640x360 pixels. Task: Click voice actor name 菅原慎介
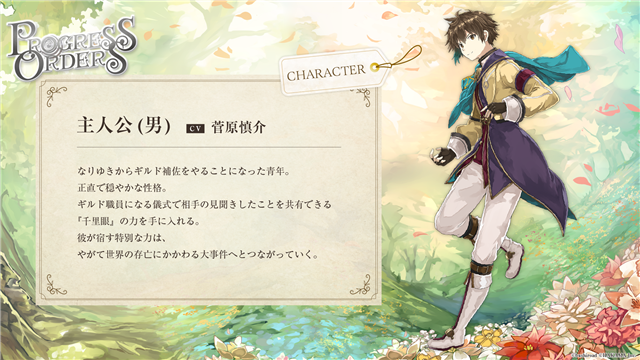click(x=238, y=127)
